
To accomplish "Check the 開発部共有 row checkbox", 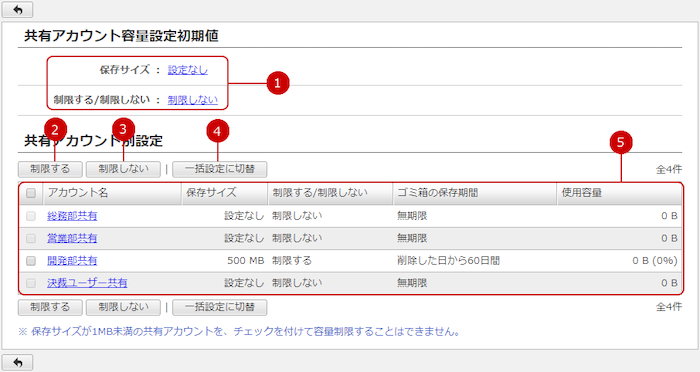I will click(x=31, y=261).
